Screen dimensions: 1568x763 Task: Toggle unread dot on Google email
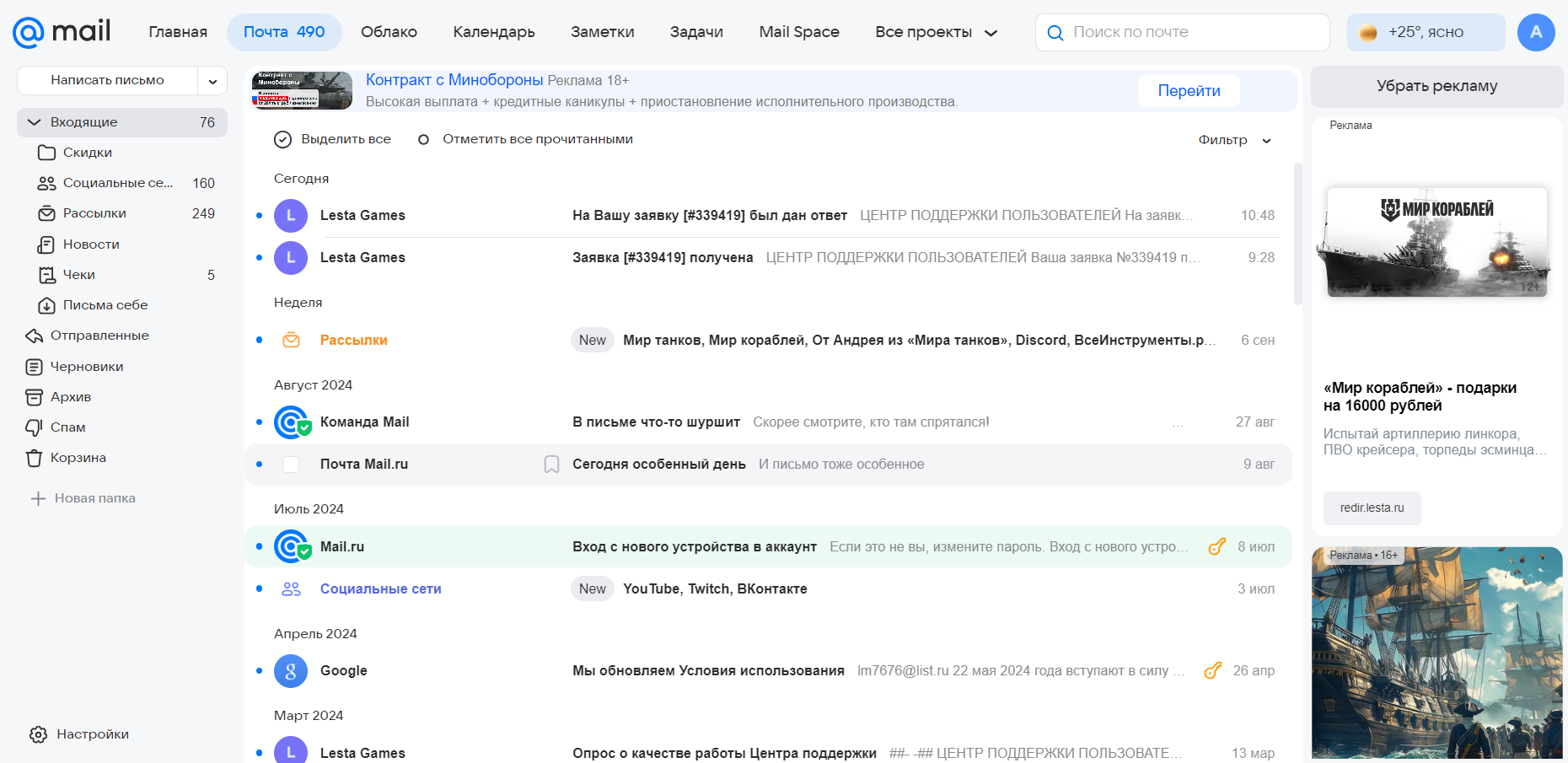coord(259,671)
